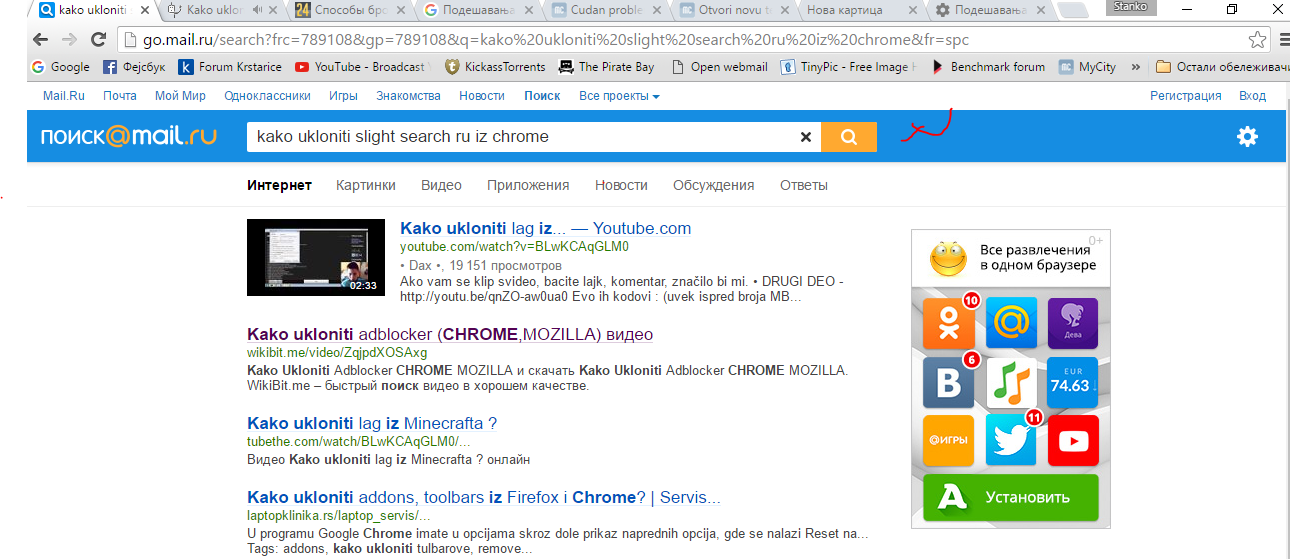Open the orange @игры games tile
This screenshot has height=559, width=1290.
[x=948, y=441]
